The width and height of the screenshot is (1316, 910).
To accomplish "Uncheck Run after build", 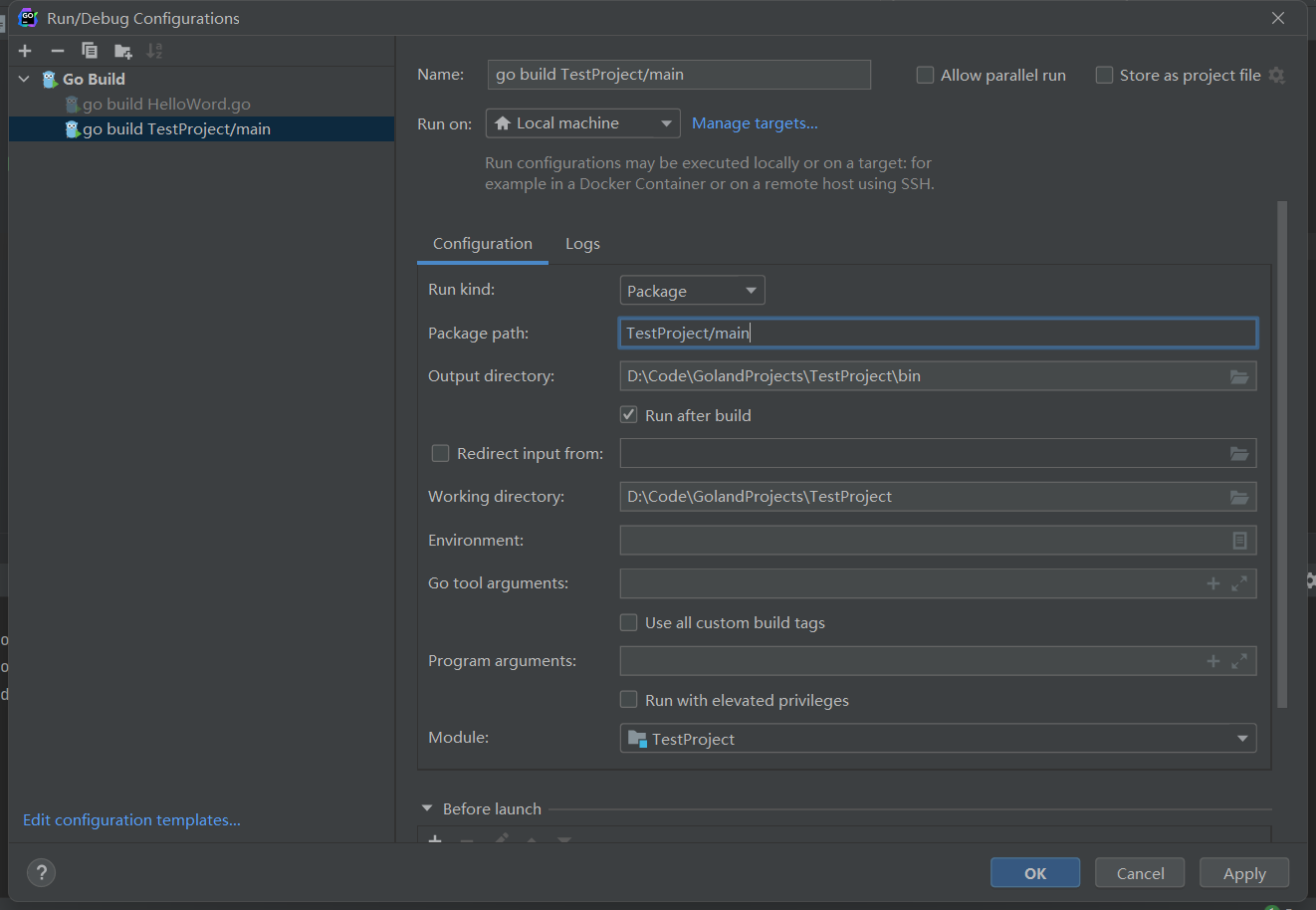I will point(629,415).
